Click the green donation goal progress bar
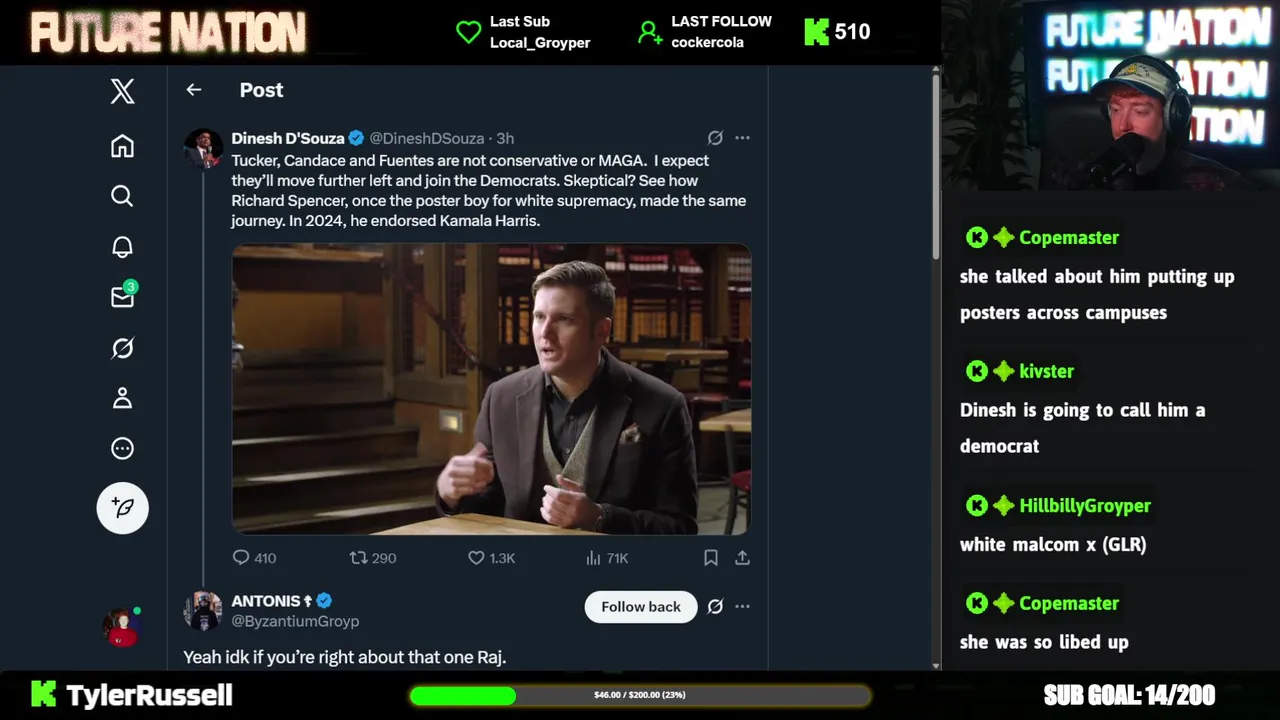 [640, 695]
